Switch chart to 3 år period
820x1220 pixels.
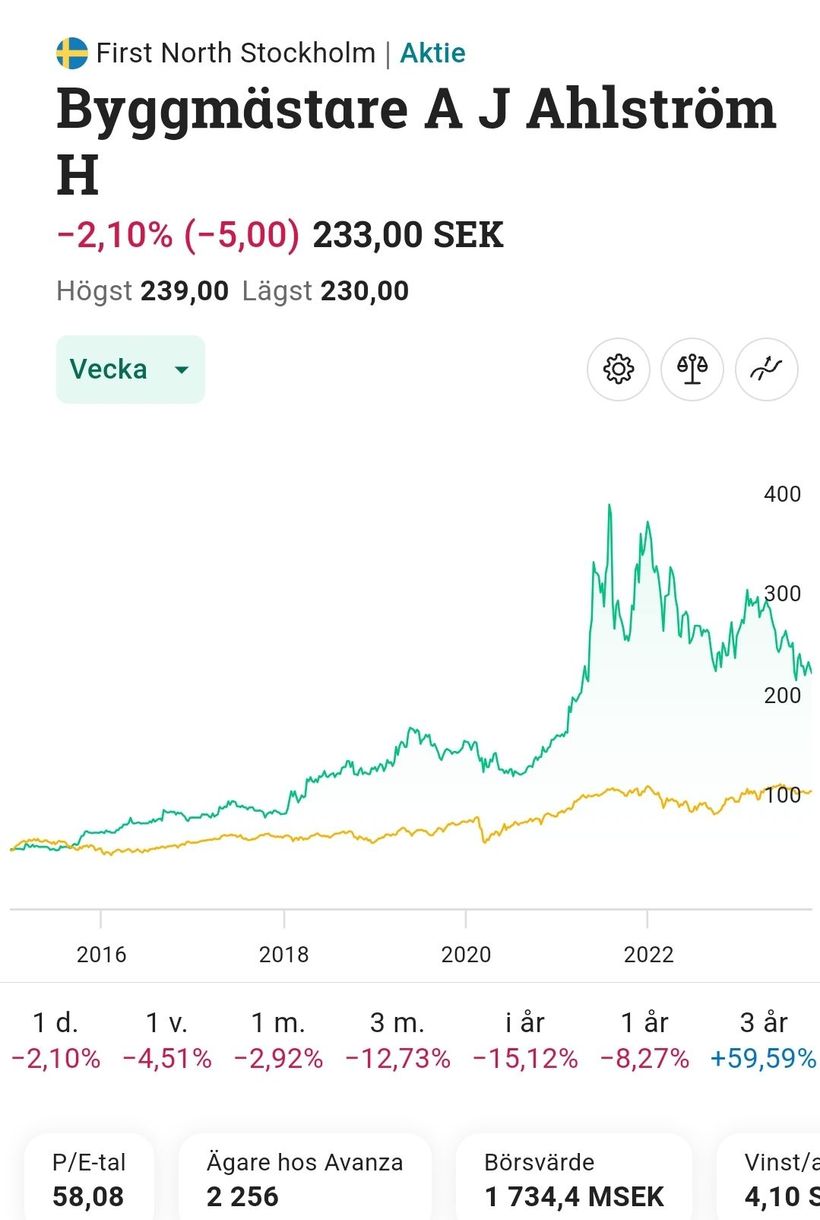coord(763,1039)
